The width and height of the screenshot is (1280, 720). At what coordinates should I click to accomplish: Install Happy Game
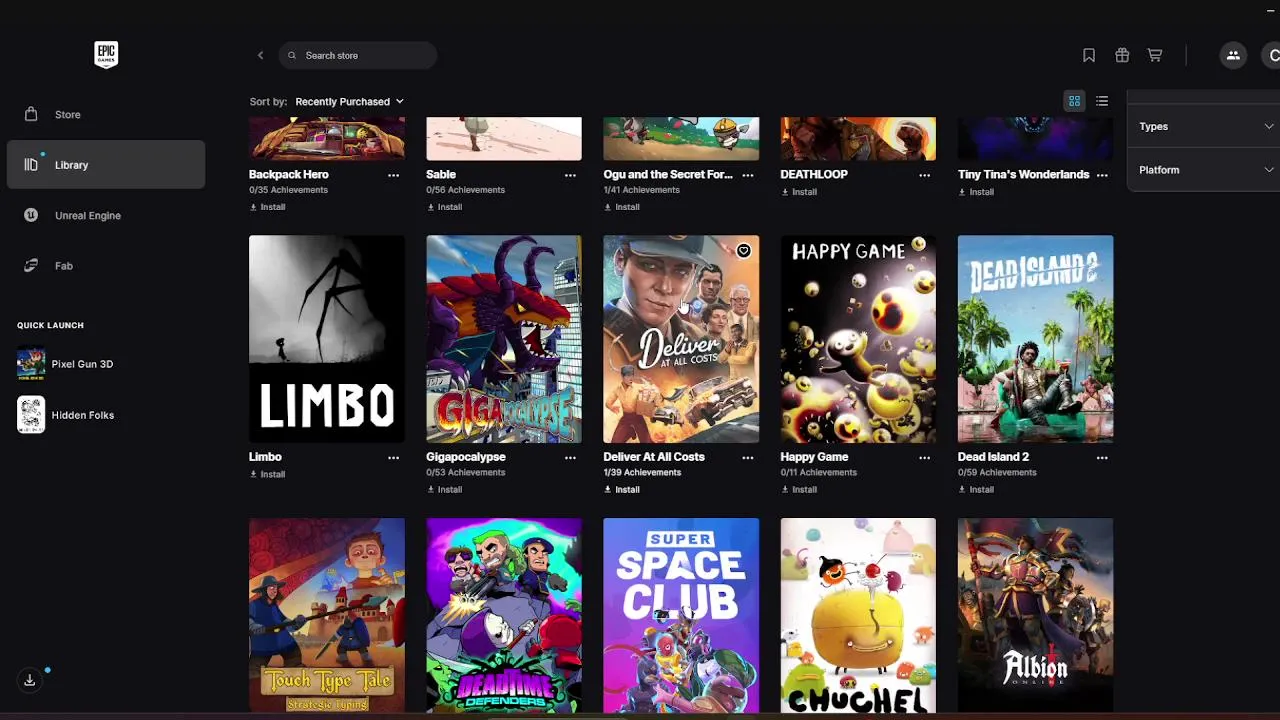pos(798,489)
